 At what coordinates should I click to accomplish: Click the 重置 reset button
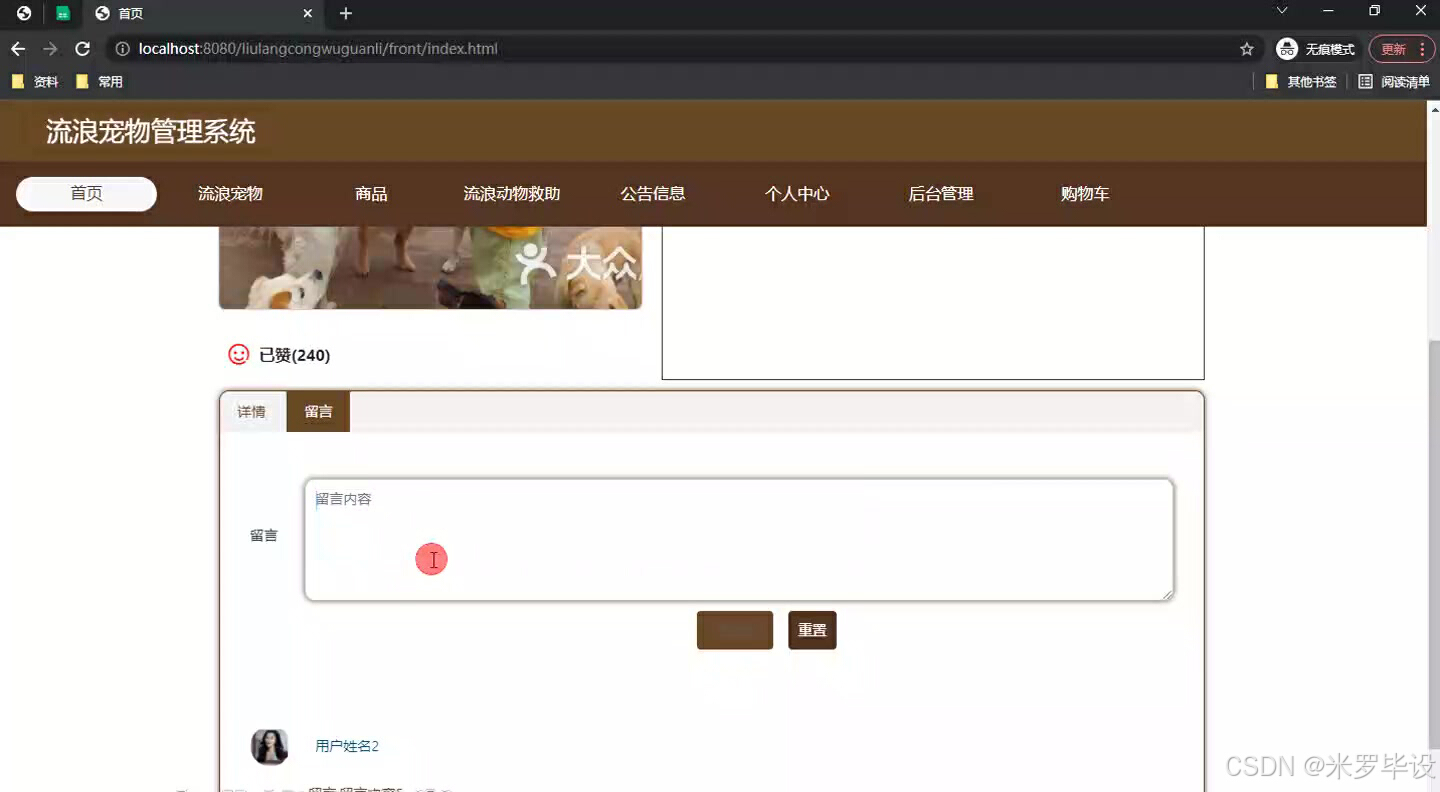pyautogui.click(x=812, y=630)
